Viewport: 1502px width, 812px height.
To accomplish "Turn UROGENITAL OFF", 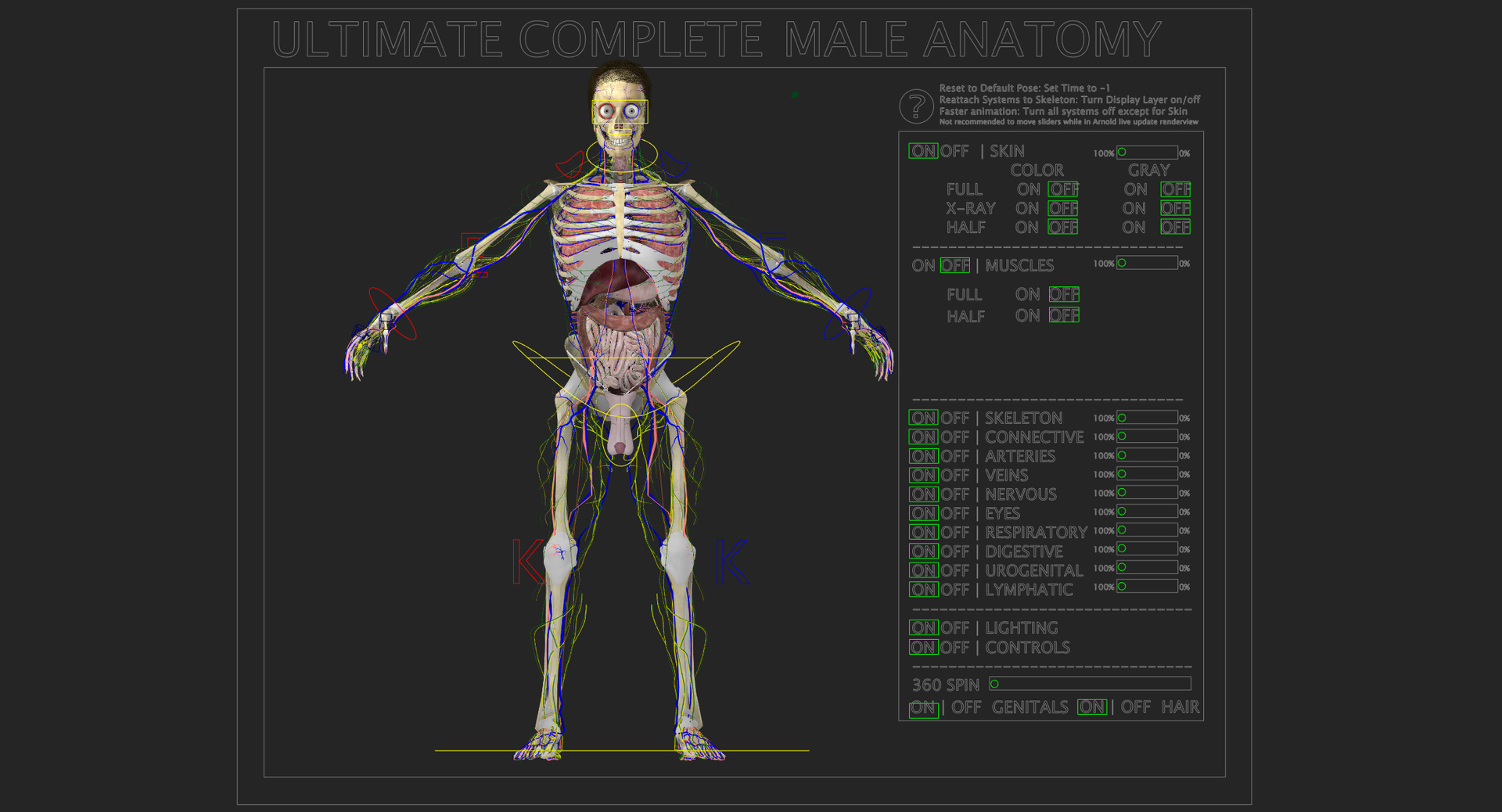I will (x=954, y=571).
